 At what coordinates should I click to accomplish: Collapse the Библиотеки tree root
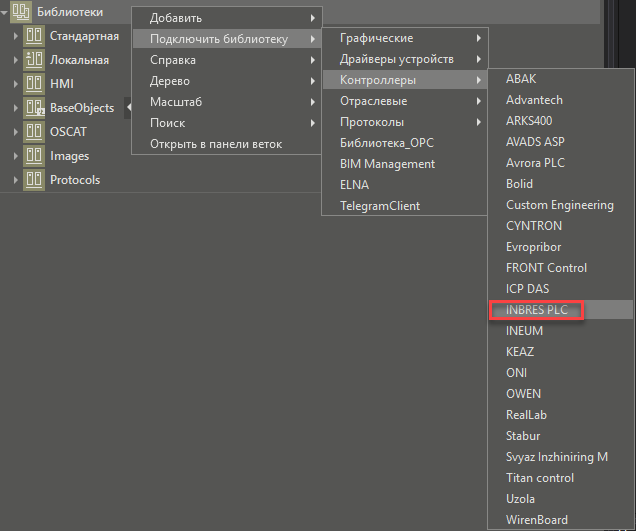[4, 13]
